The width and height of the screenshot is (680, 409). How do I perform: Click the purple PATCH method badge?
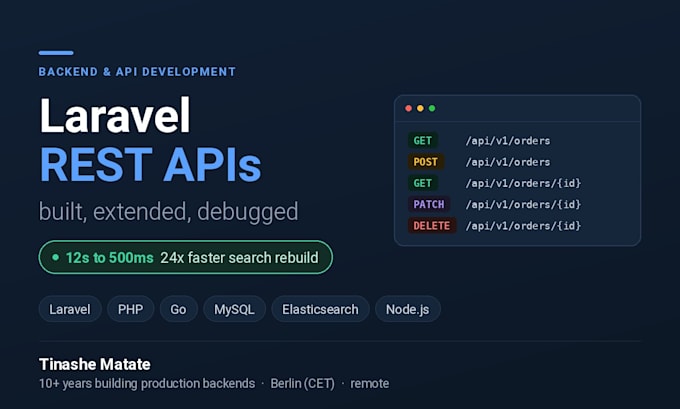pos(428,204)
